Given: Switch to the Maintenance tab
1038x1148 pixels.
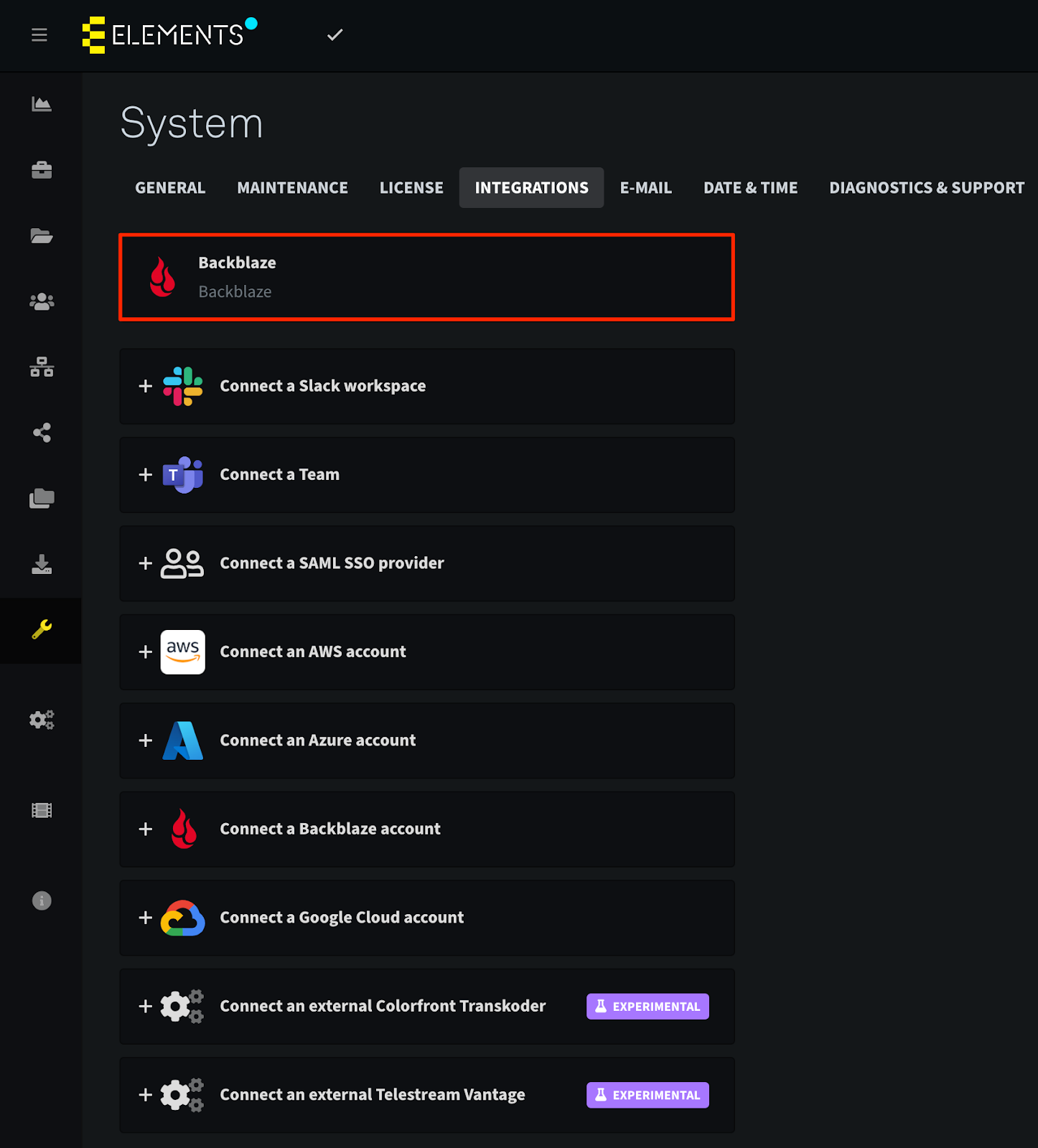Looking at the screenshot, I should click(293, 188).
